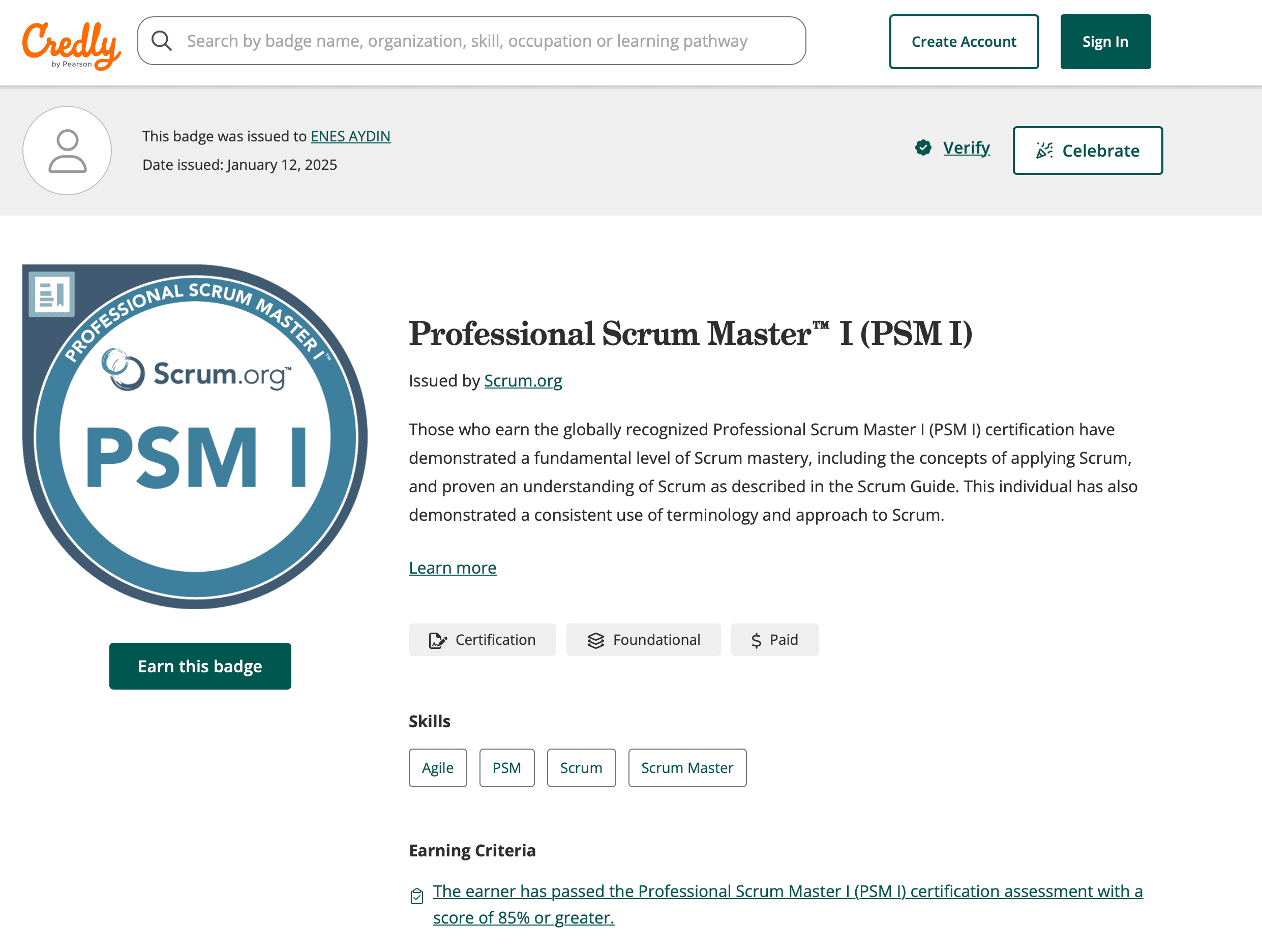Click the Sign In button
The width and height of the screenshot is (1262, 952).
pyautogui.click(x=1105, y=42)
